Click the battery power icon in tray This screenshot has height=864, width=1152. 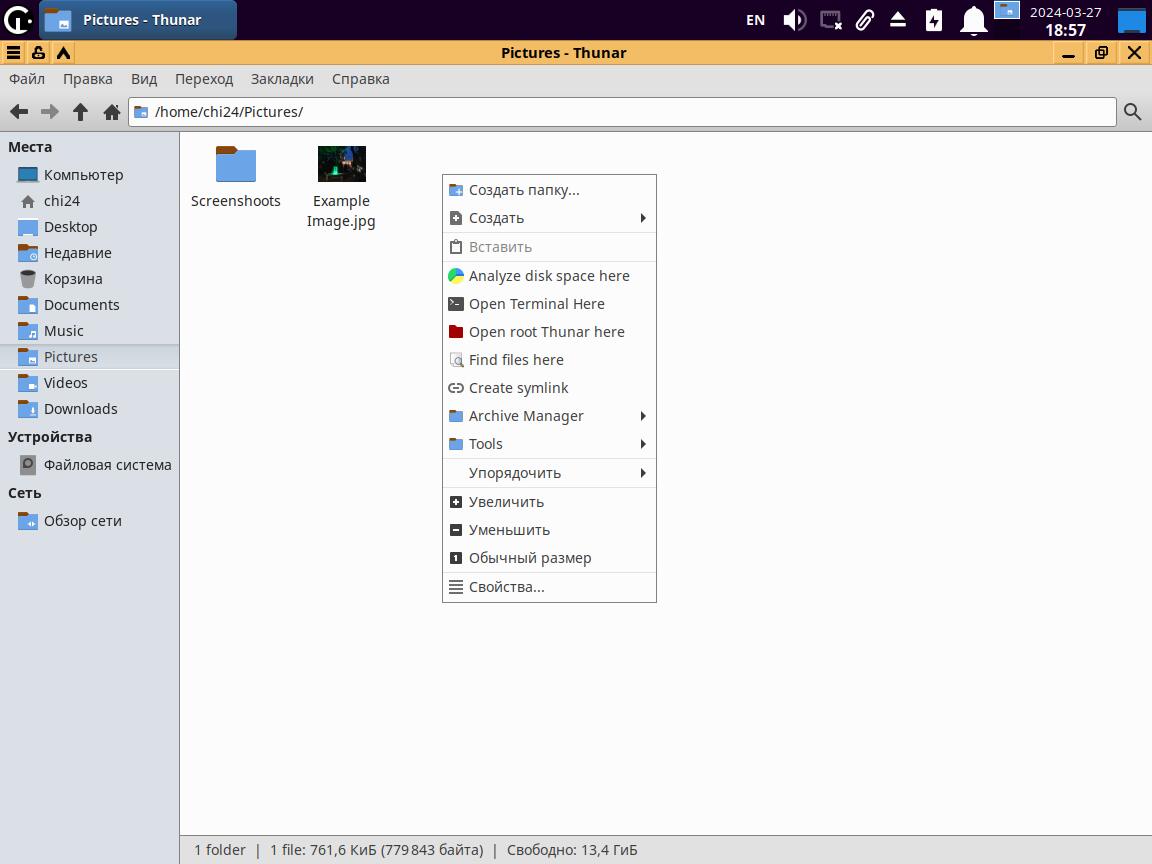click(x=934, y=20)
